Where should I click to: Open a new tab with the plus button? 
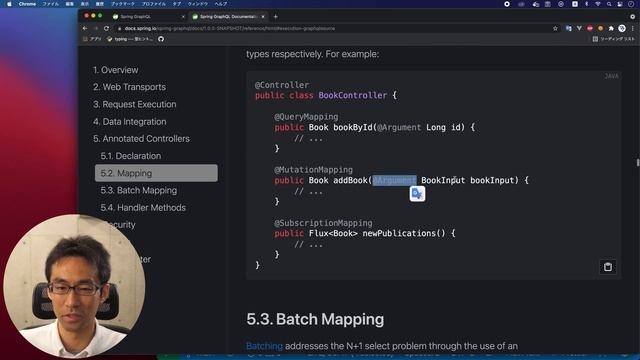276,16
